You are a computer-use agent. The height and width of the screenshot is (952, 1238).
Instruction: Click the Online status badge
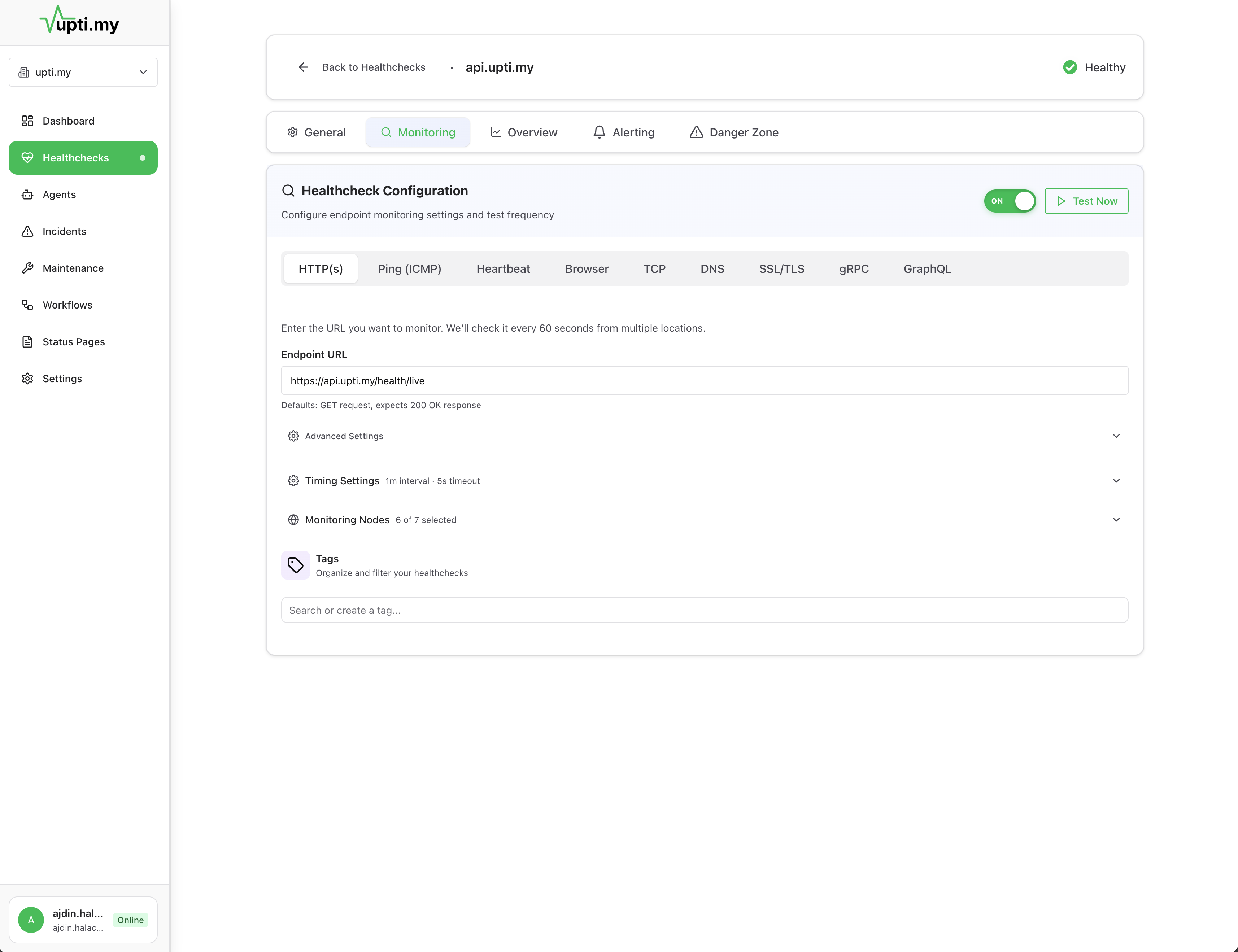(x=130, y=920)
